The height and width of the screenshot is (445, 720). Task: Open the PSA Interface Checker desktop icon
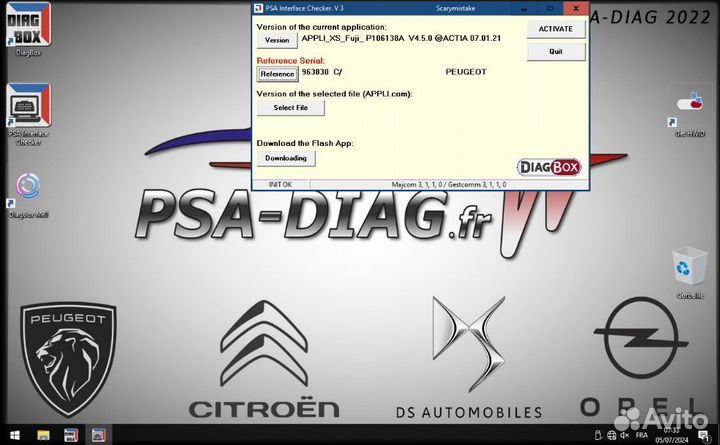click(x=28, y=113)
